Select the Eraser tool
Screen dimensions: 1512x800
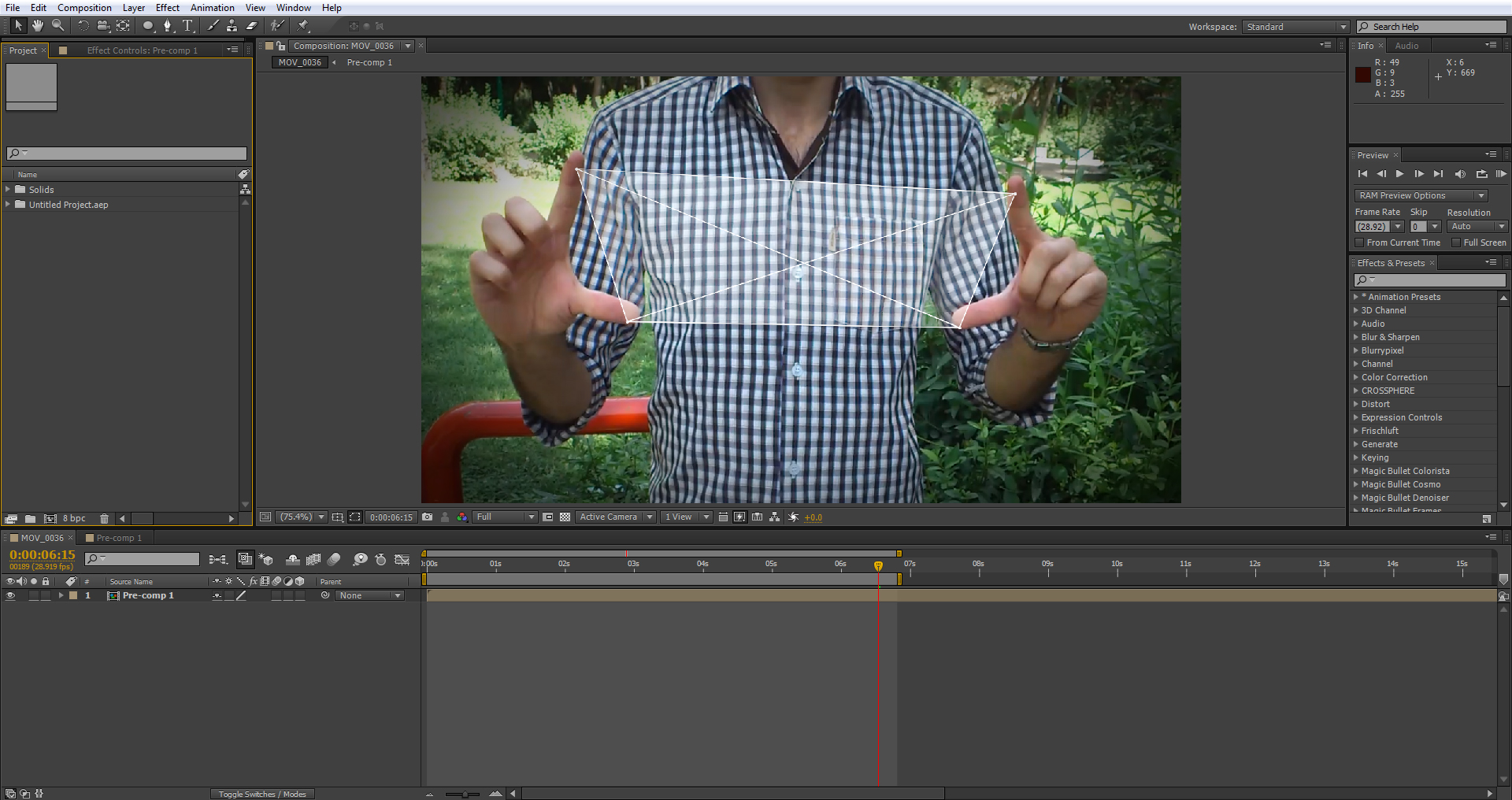click(x=252, y=25)
